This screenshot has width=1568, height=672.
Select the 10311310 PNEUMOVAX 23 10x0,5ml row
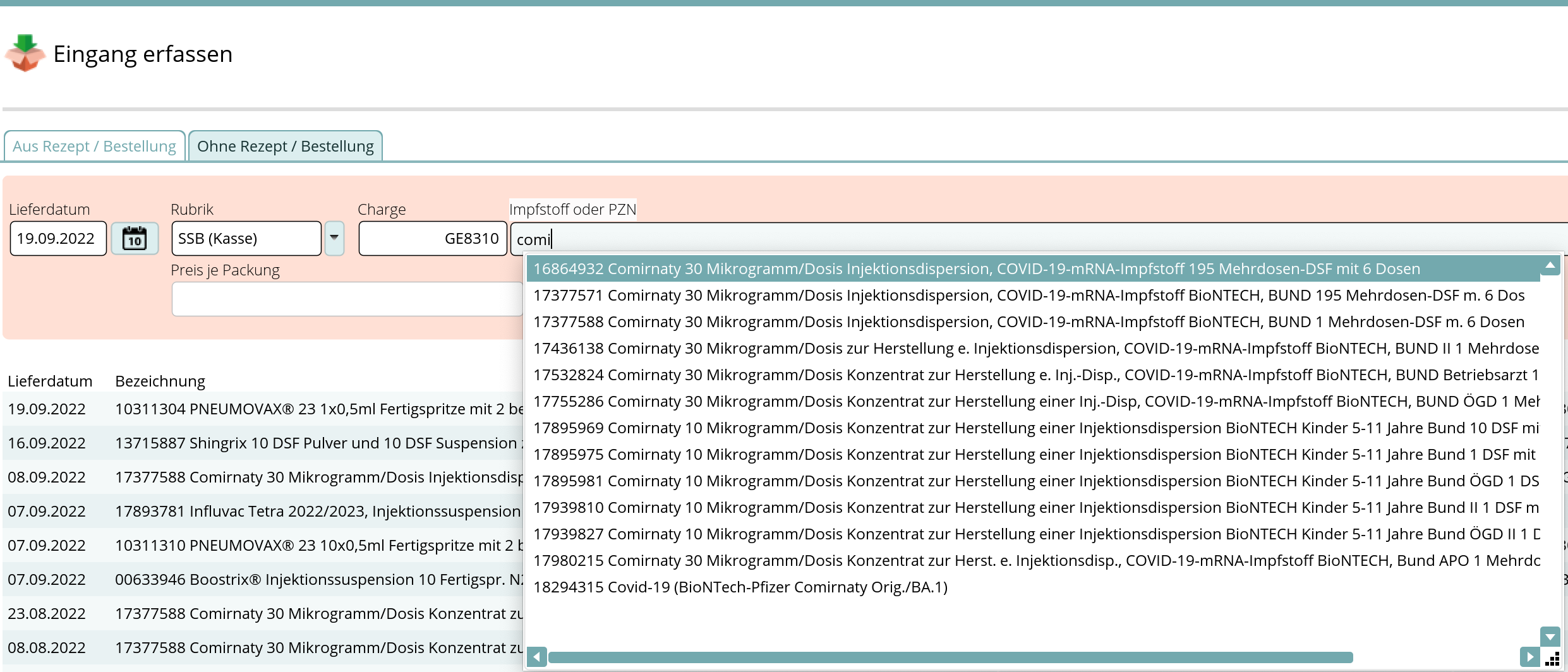tap(264, 545)
